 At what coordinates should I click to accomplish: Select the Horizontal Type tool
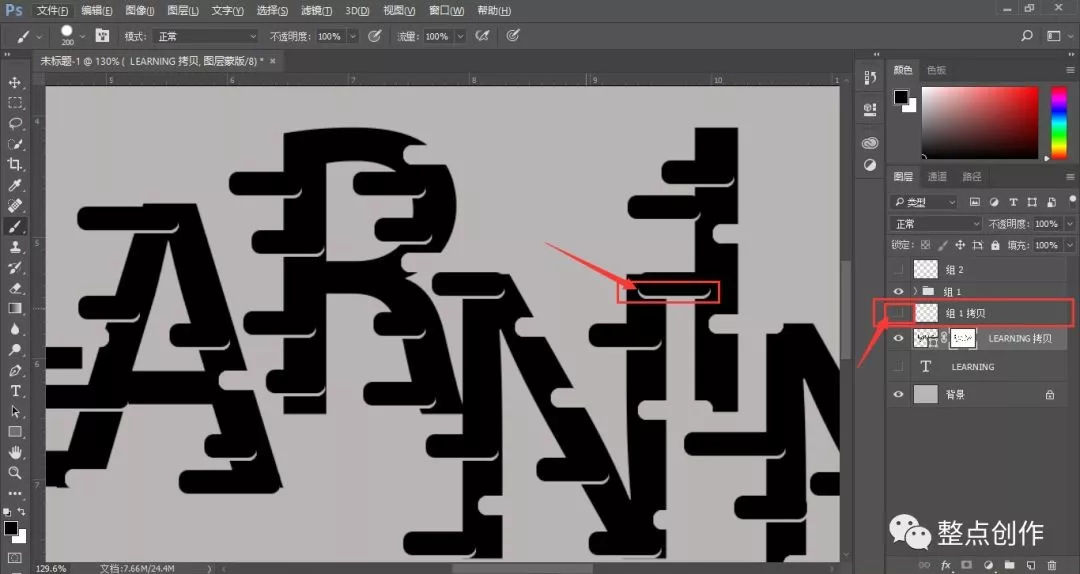tap(14, 391)
